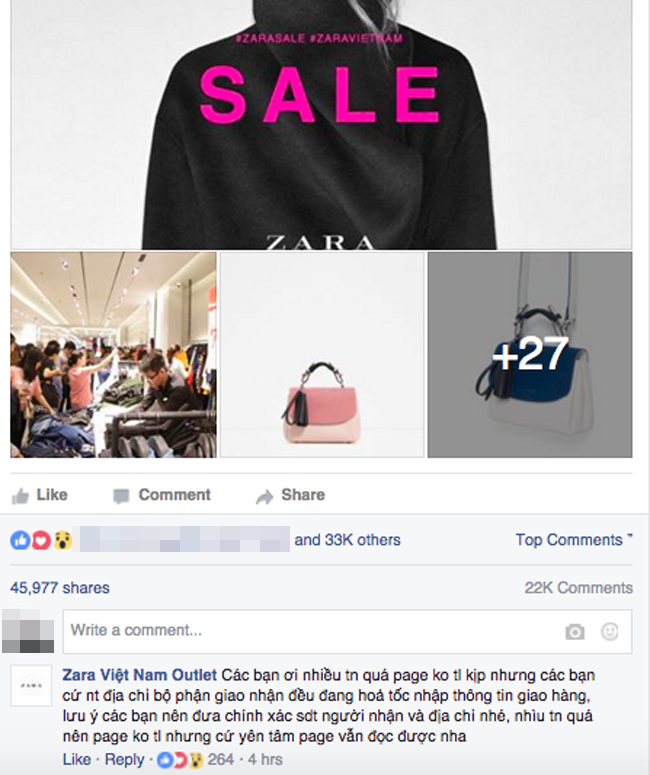Click the blue Like reaction icon

[x=20, y=540]
